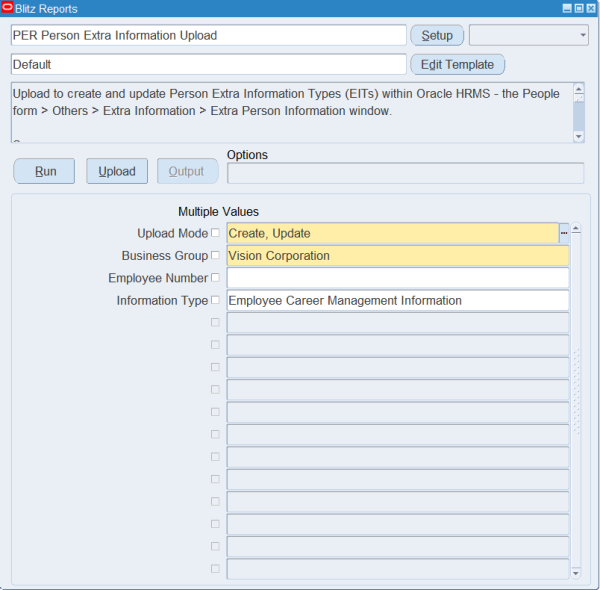The width and height of the screenshot is (600, 590).
Task: Click the parameters scrollbar's down arrow
Action: [576, 573]
